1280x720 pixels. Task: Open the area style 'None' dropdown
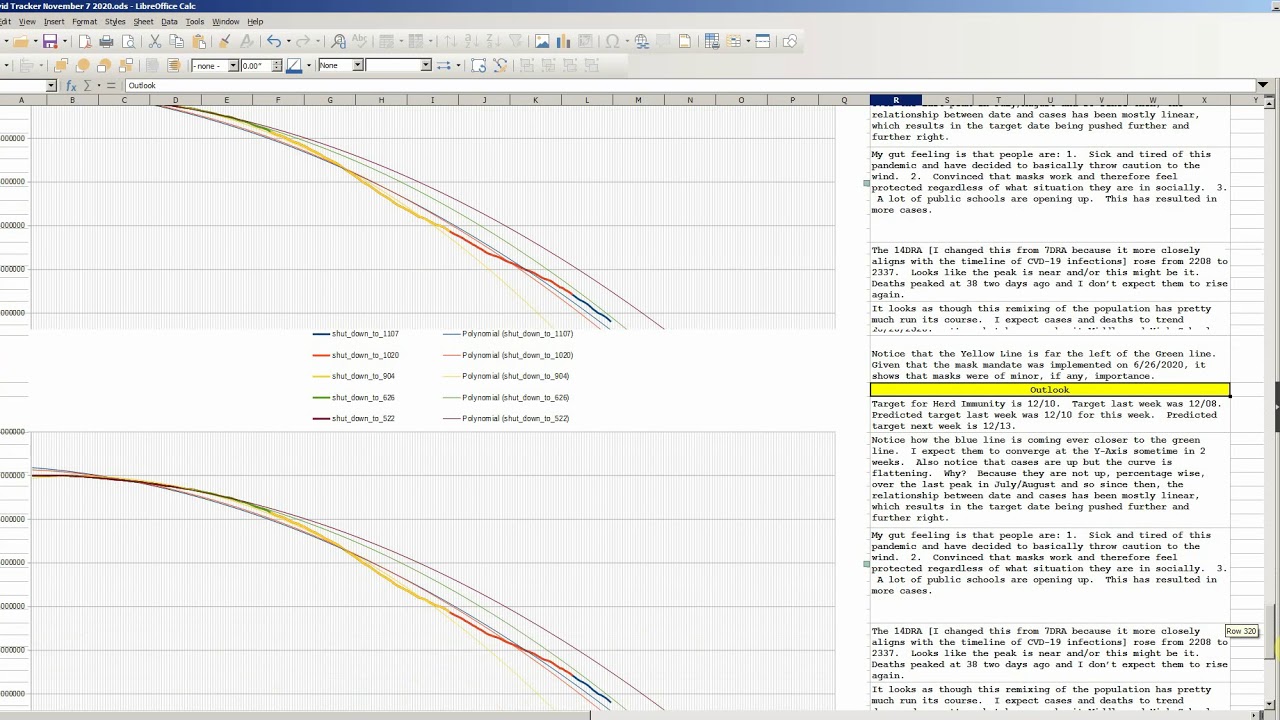[357, 65]
